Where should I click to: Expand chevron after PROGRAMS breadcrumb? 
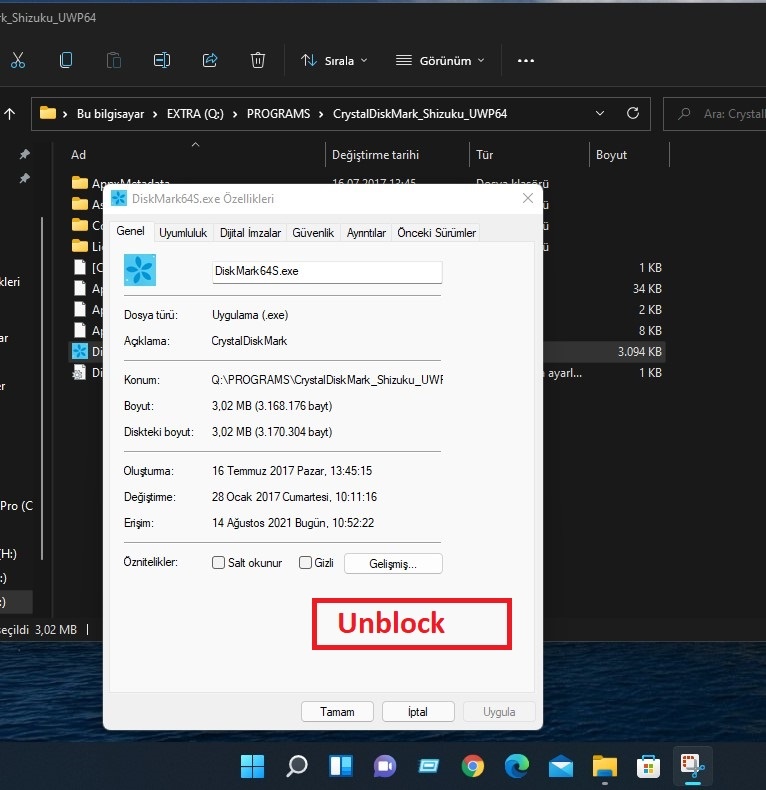(x=321, y=114)
